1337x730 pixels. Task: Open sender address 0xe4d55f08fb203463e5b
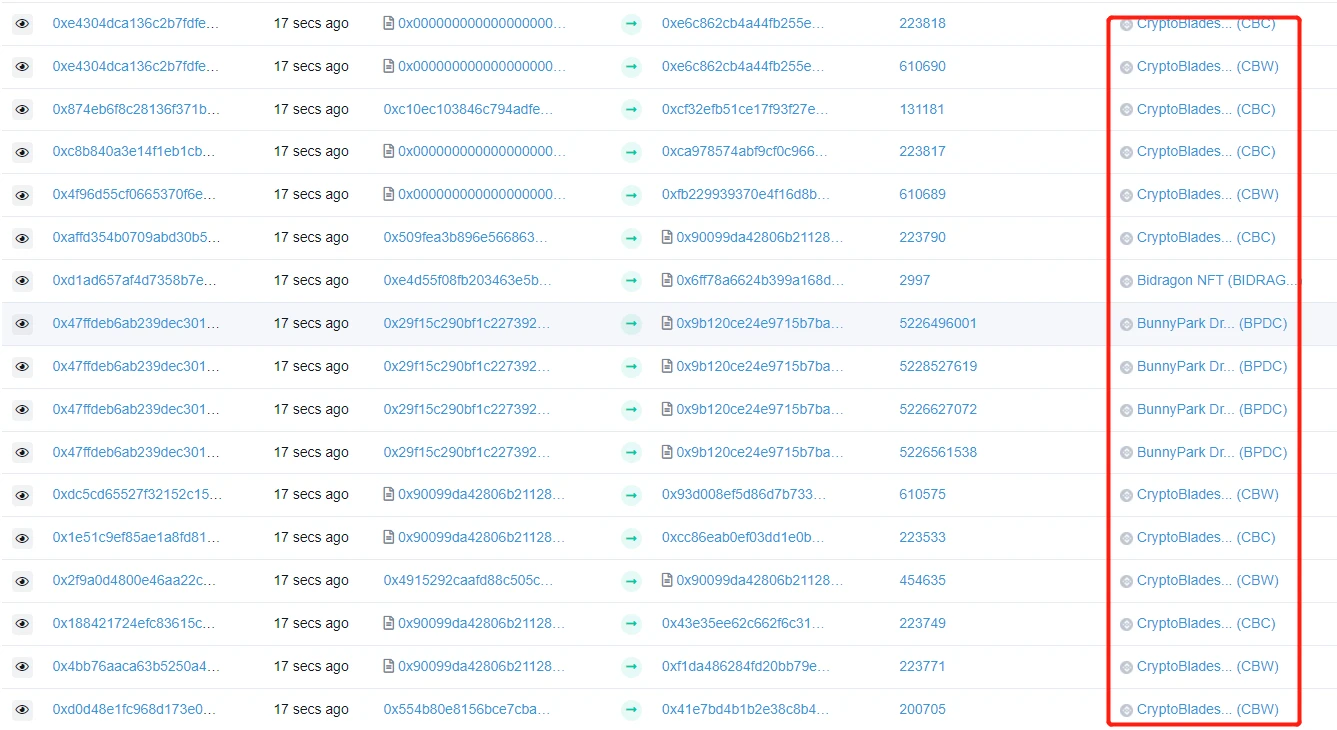point(467,280)
